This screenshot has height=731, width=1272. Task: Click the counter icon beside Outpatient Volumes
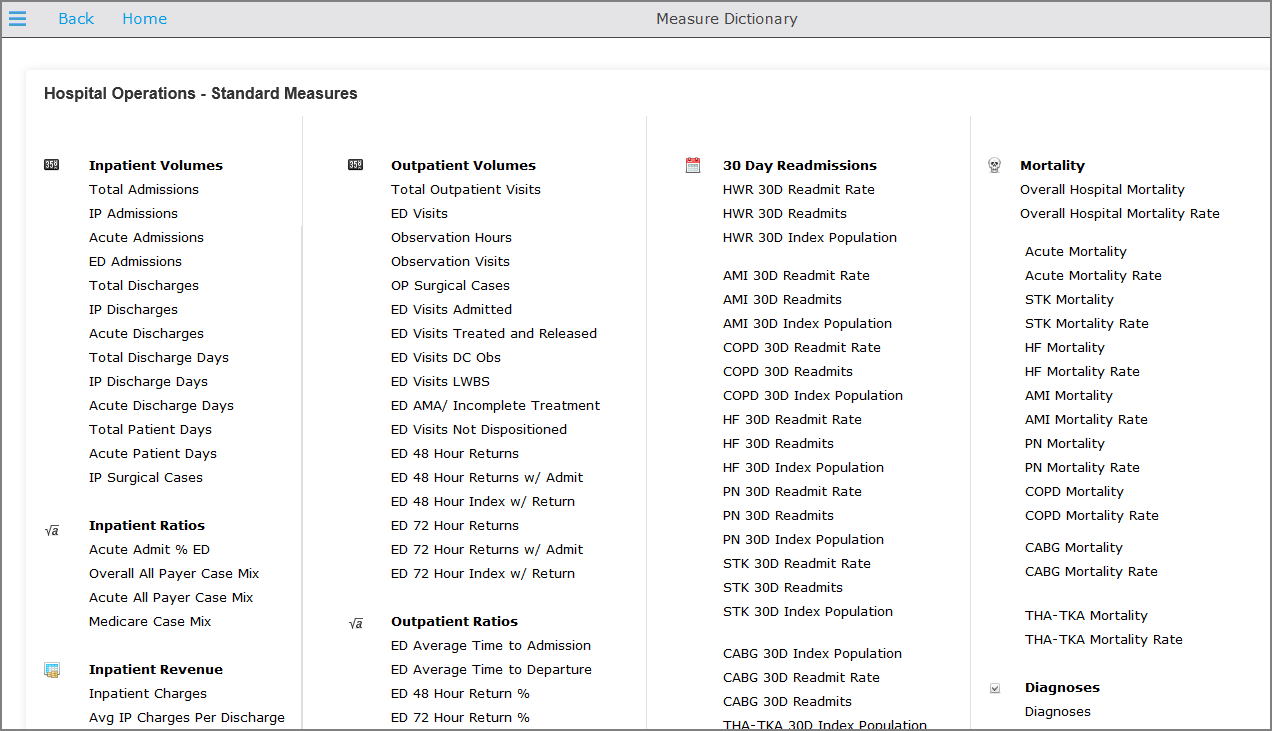point(355,164)
